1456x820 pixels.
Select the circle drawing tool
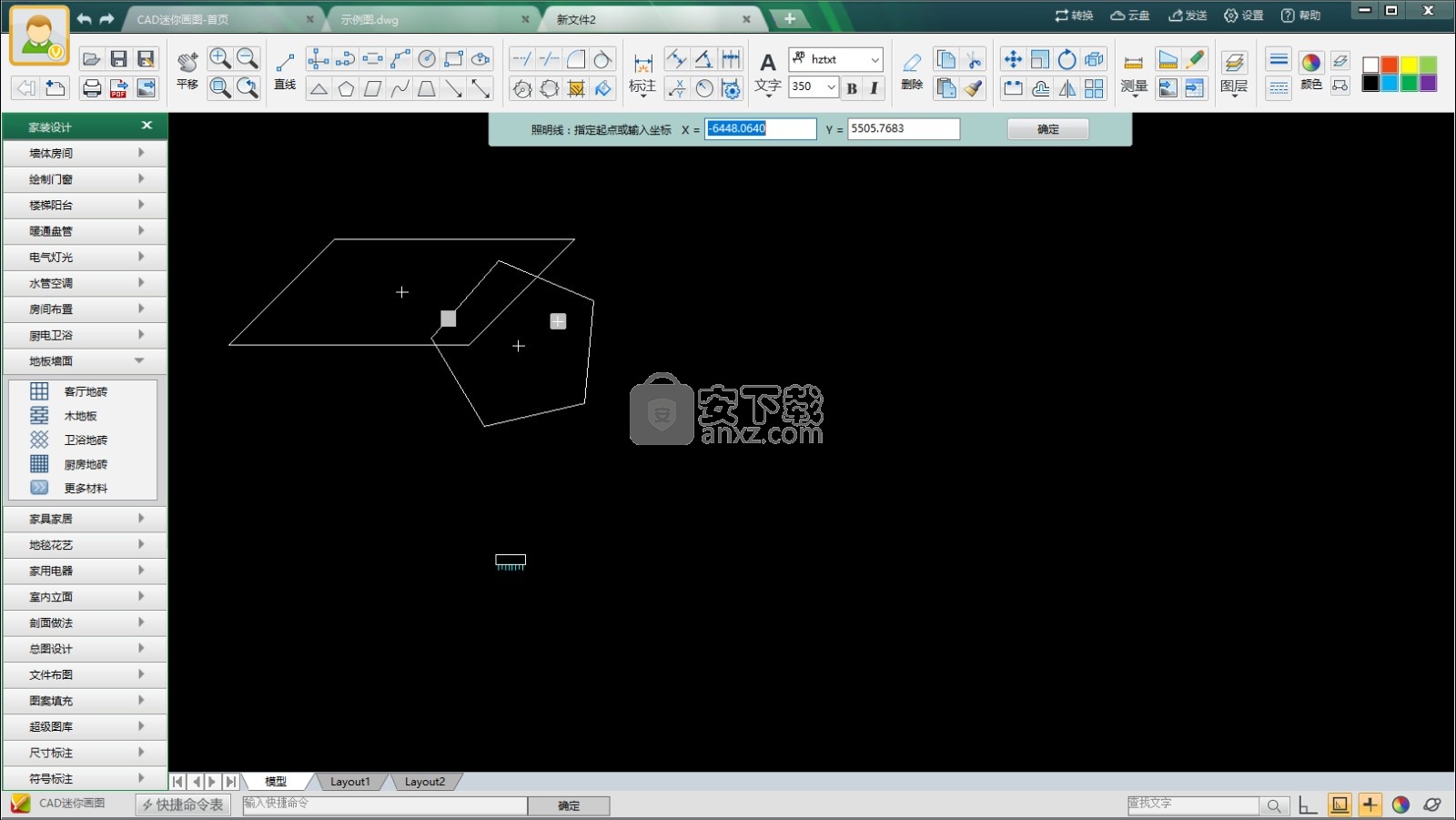click(427, 60)
